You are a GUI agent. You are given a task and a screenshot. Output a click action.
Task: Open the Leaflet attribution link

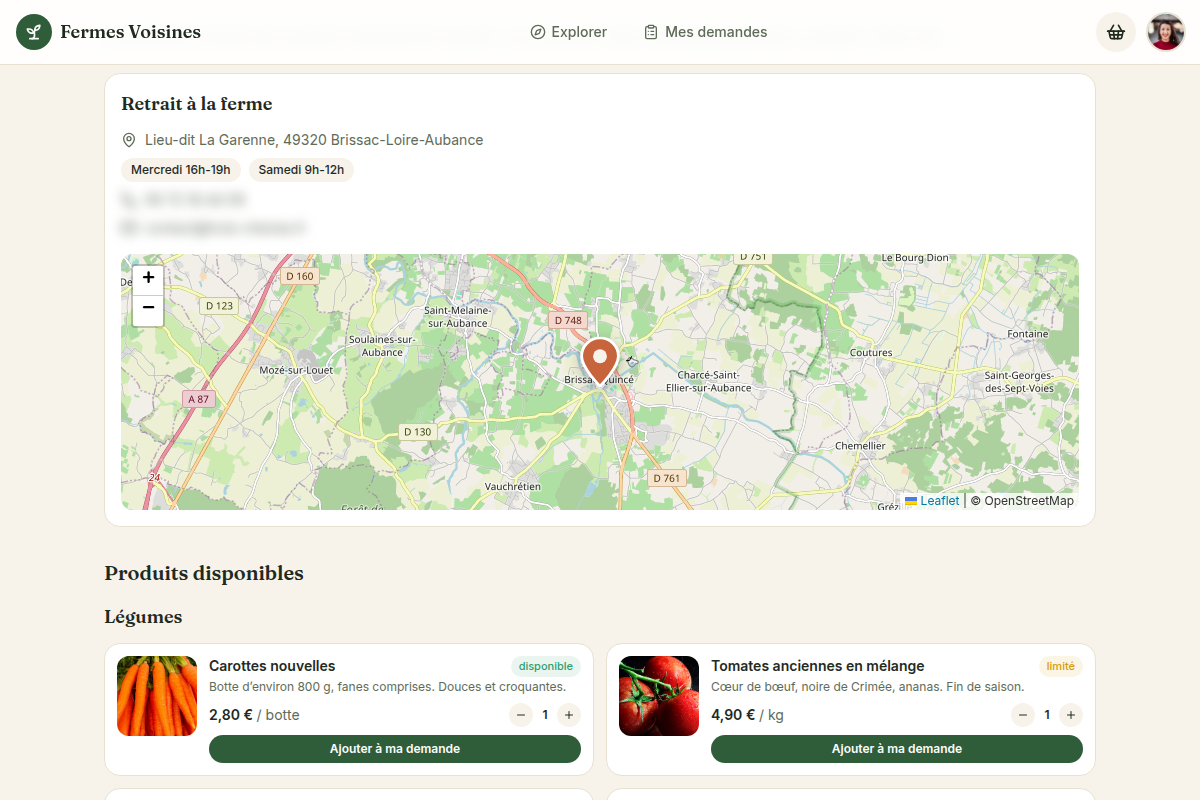[x=932, y=501]
